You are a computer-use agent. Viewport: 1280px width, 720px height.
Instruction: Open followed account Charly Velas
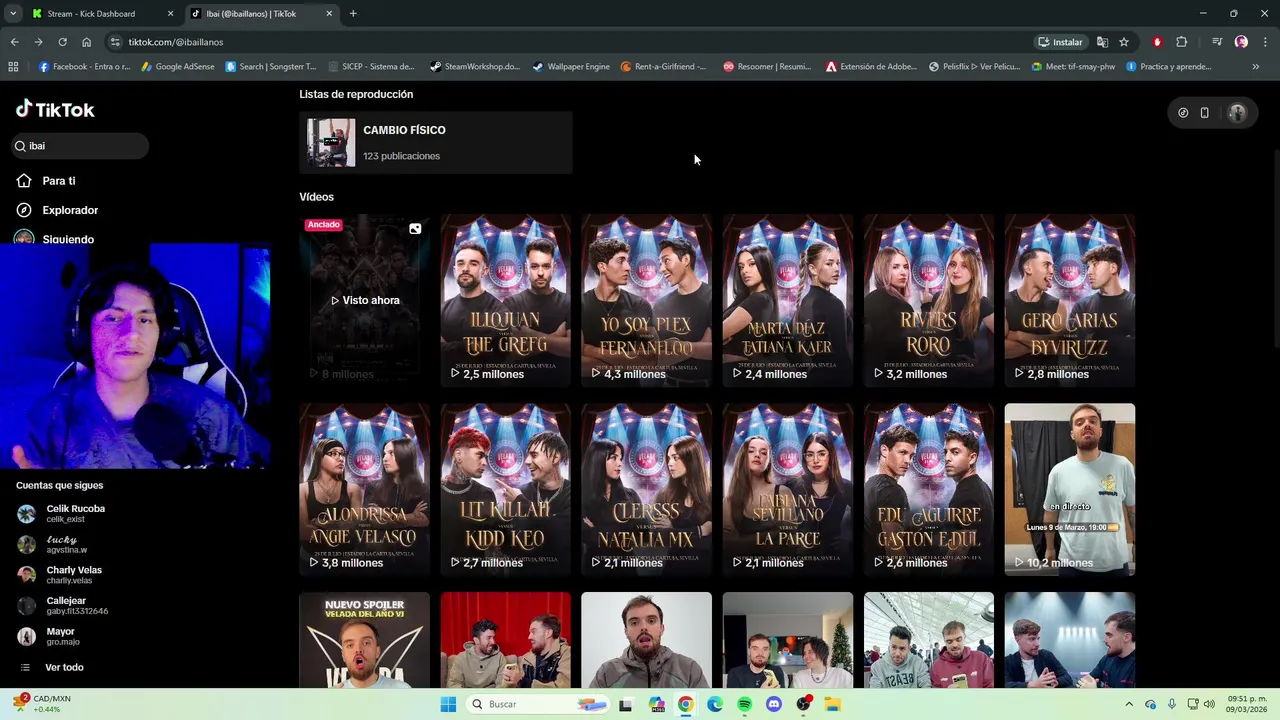click(x=60, y=575)
